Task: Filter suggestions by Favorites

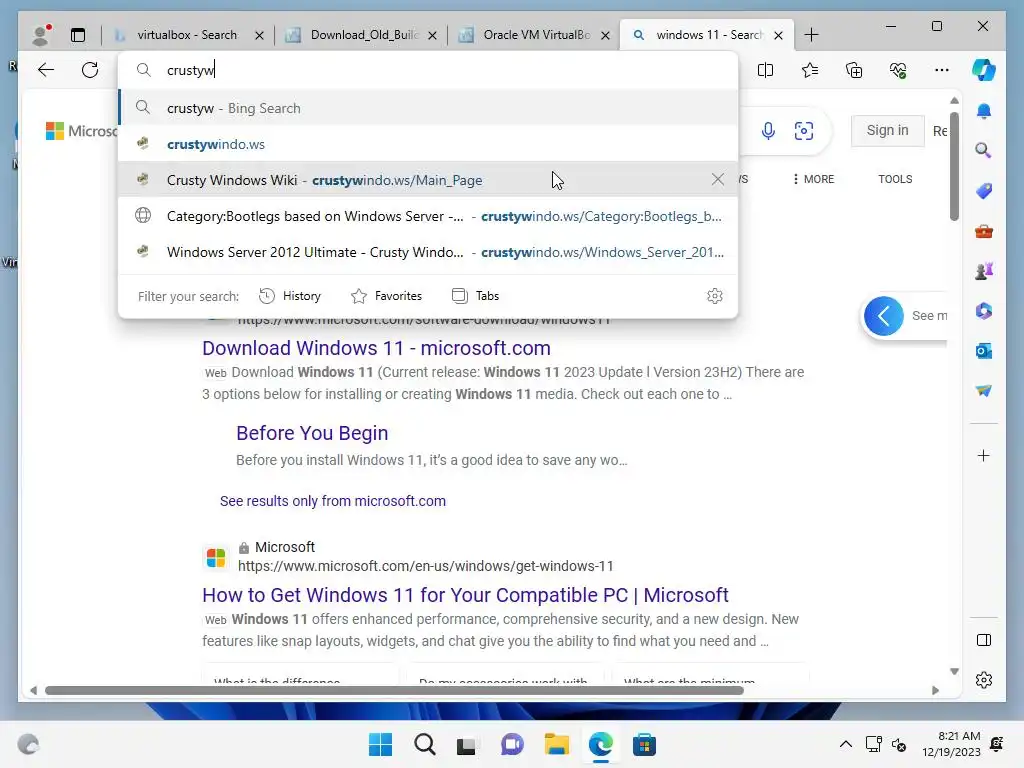Action: (x=387, y=296)
